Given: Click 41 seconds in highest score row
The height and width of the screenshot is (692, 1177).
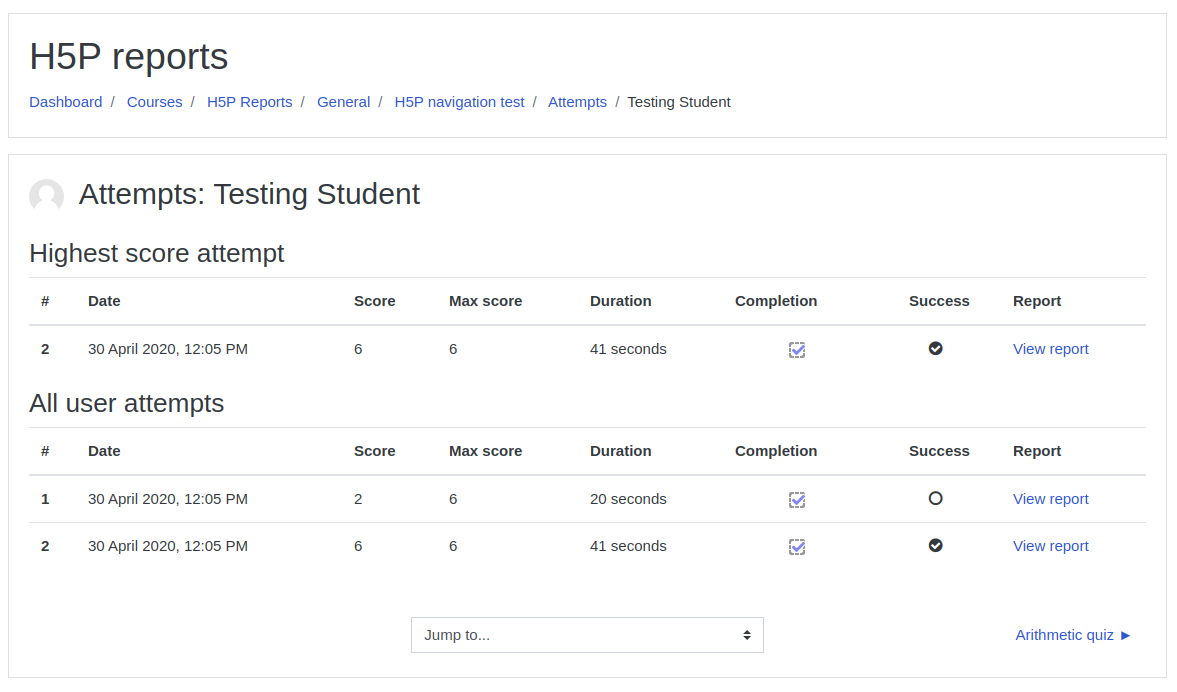Looking at the screenshot, I should pyautogui.click(x=628, y=349).
